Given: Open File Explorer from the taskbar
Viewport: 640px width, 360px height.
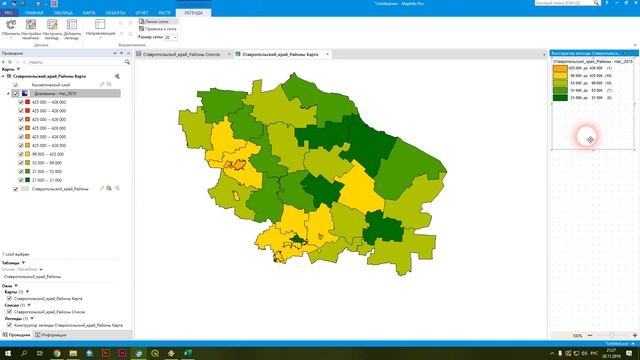Looking at the screenshot, I should 73,353.
